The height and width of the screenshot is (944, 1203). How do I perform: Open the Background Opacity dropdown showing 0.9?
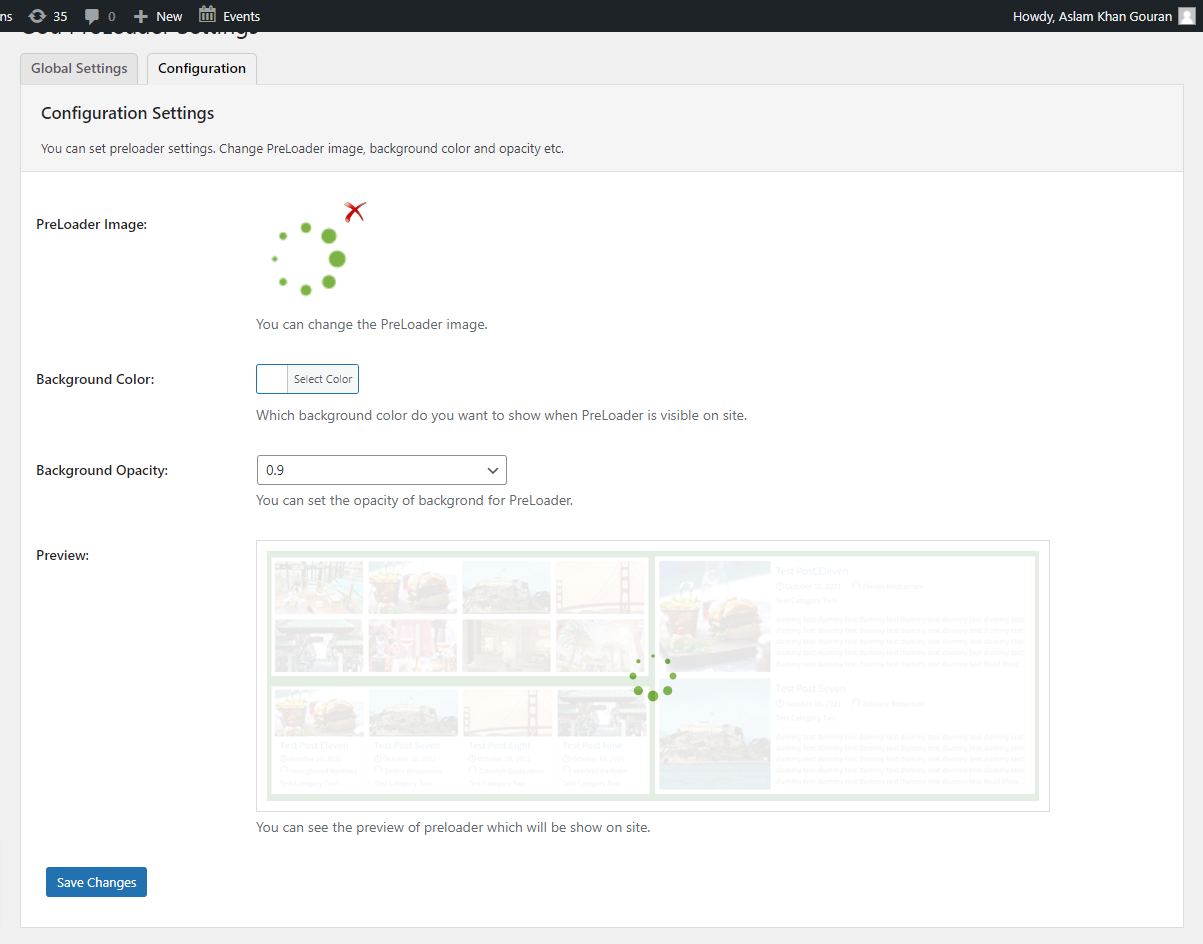click(x=381, y=470)
